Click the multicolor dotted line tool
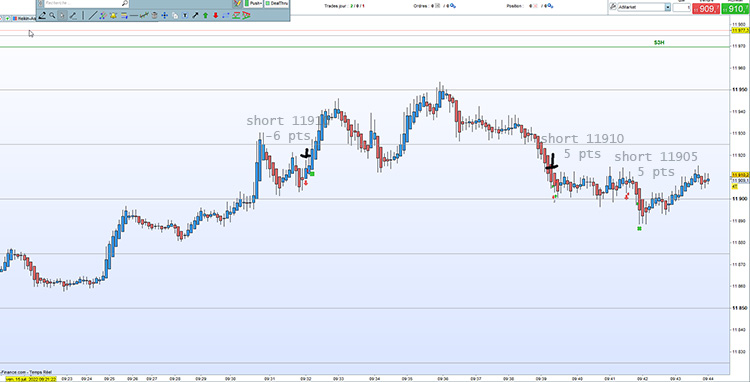 (103, 15)
